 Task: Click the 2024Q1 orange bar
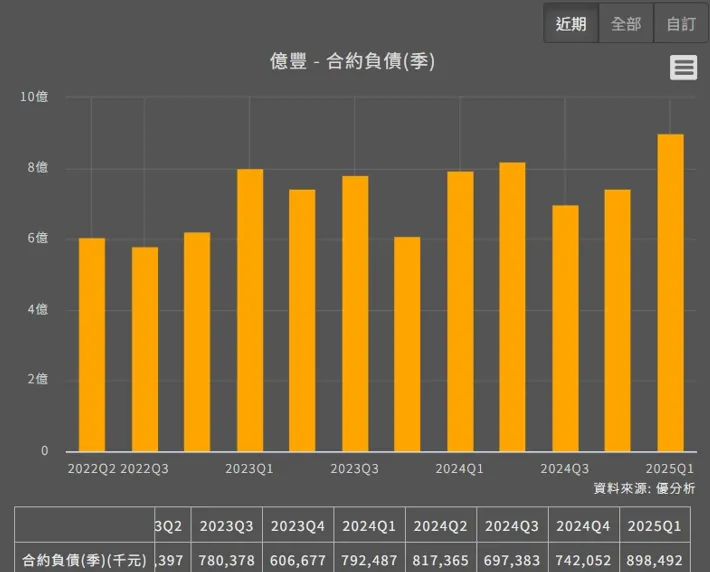tap(460, 312)
